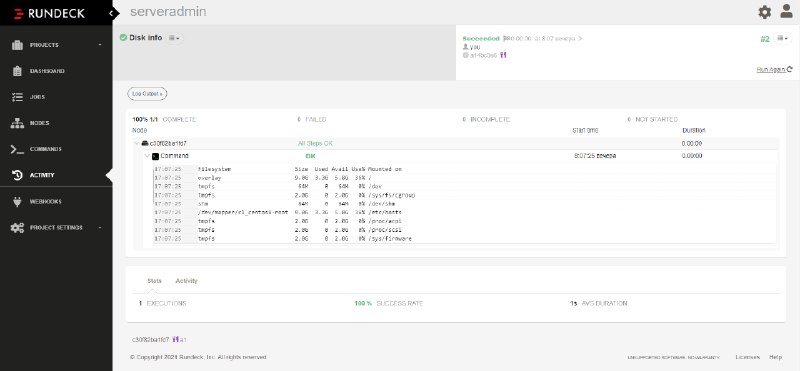The image size is (800, 371).
Task: Open the Disk info job actions dropdown
Action: (174, 38)
